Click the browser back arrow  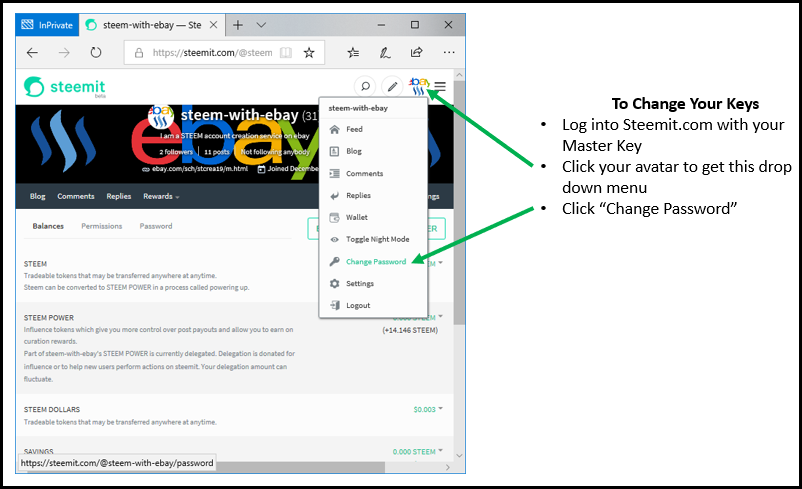(x=32, y=53)
